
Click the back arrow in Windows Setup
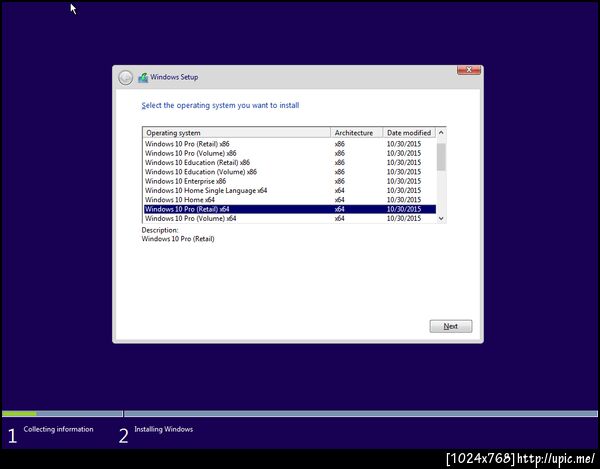126,78
